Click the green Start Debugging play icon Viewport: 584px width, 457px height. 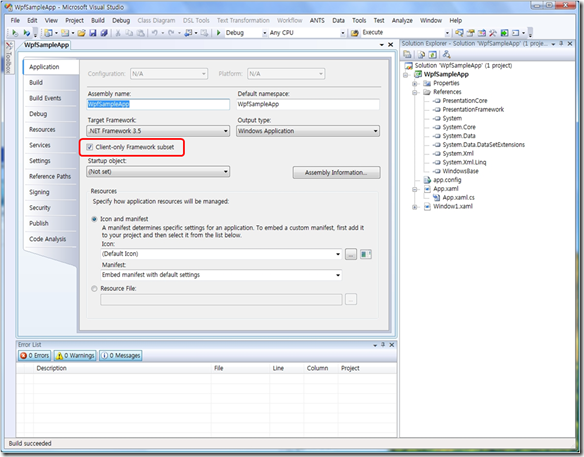click(219, 33)
